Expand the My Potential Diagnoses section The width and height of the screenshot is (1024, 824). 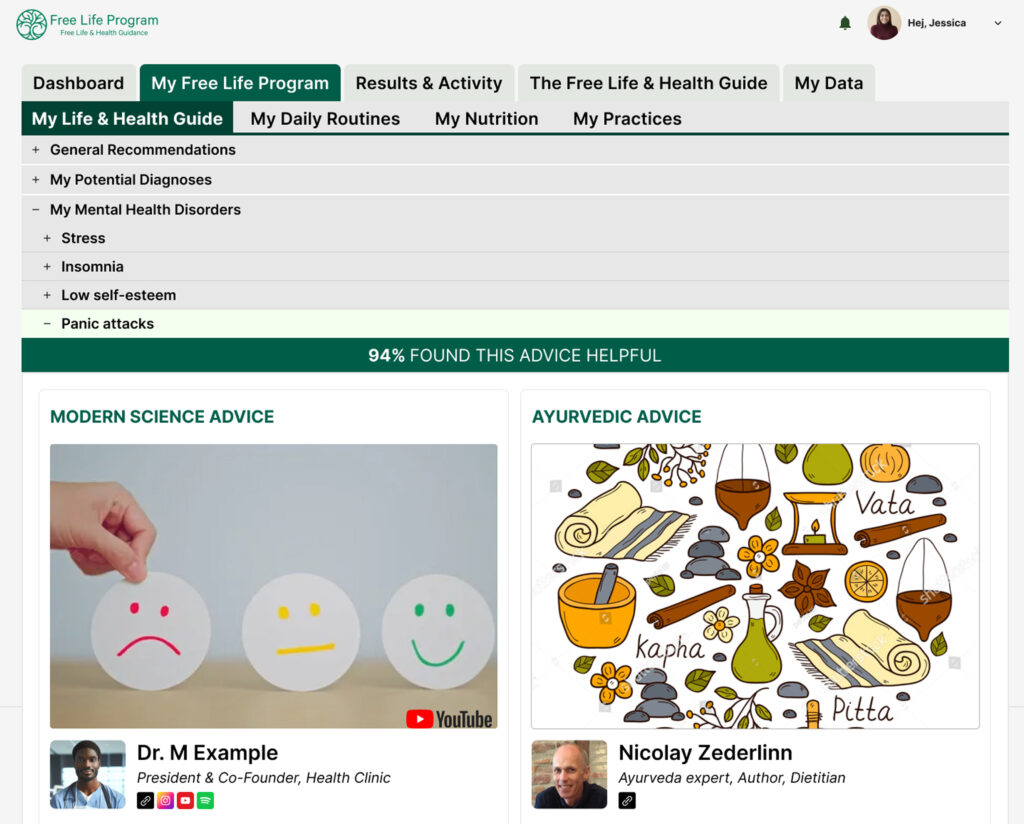[x=515, y=180]
